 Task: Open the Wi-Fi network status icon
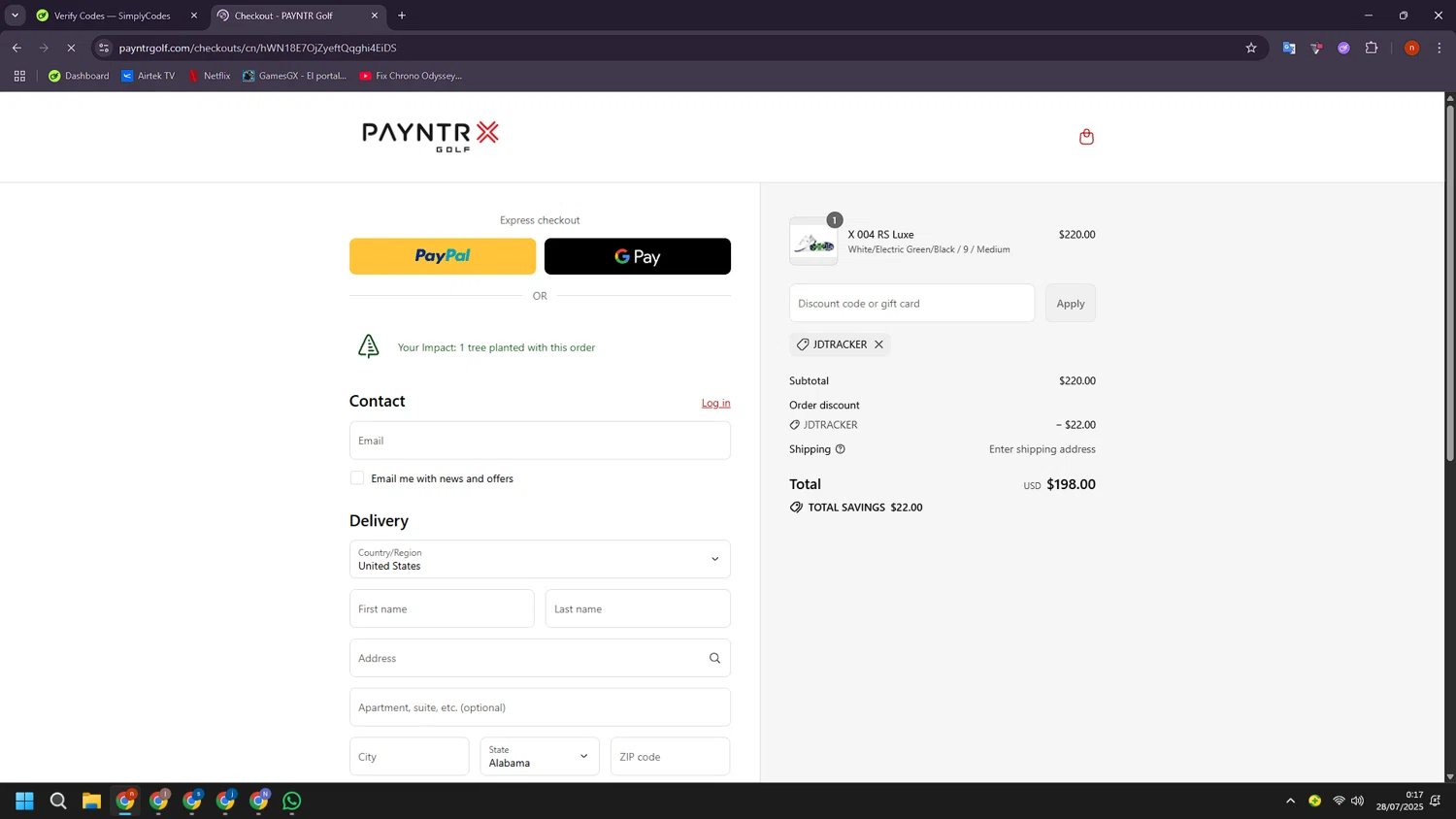tap(1339, 801)
